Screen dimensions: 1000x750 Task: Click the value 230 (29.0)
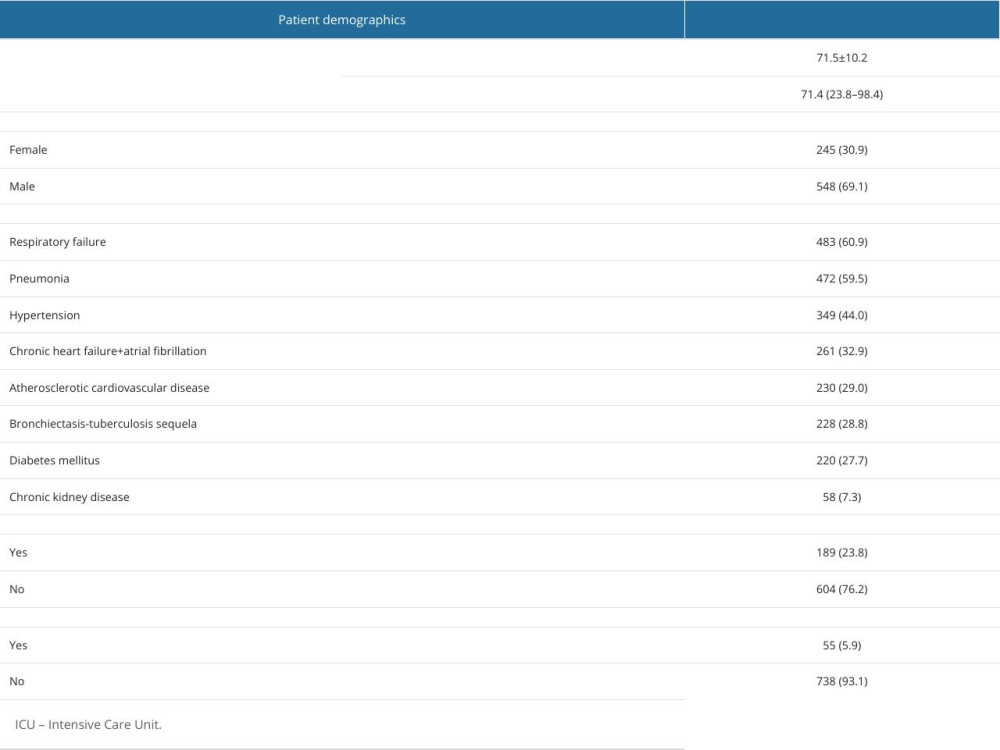(841, 388)
